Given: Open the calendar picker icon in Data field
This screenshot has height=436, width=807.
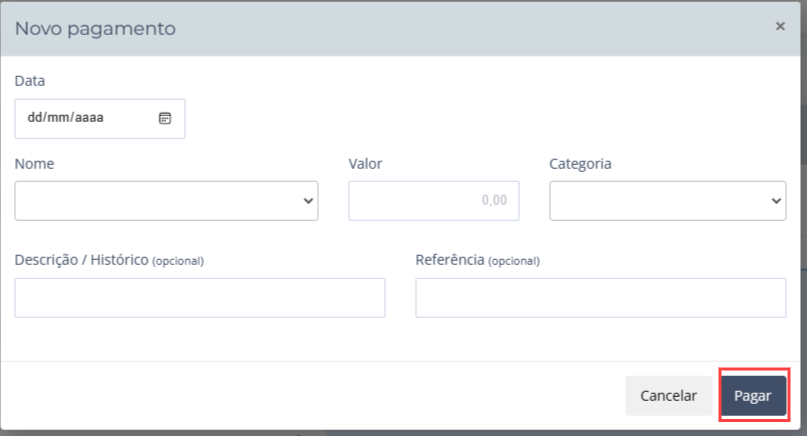Looking at the screenshot, I should click(165, 118).
